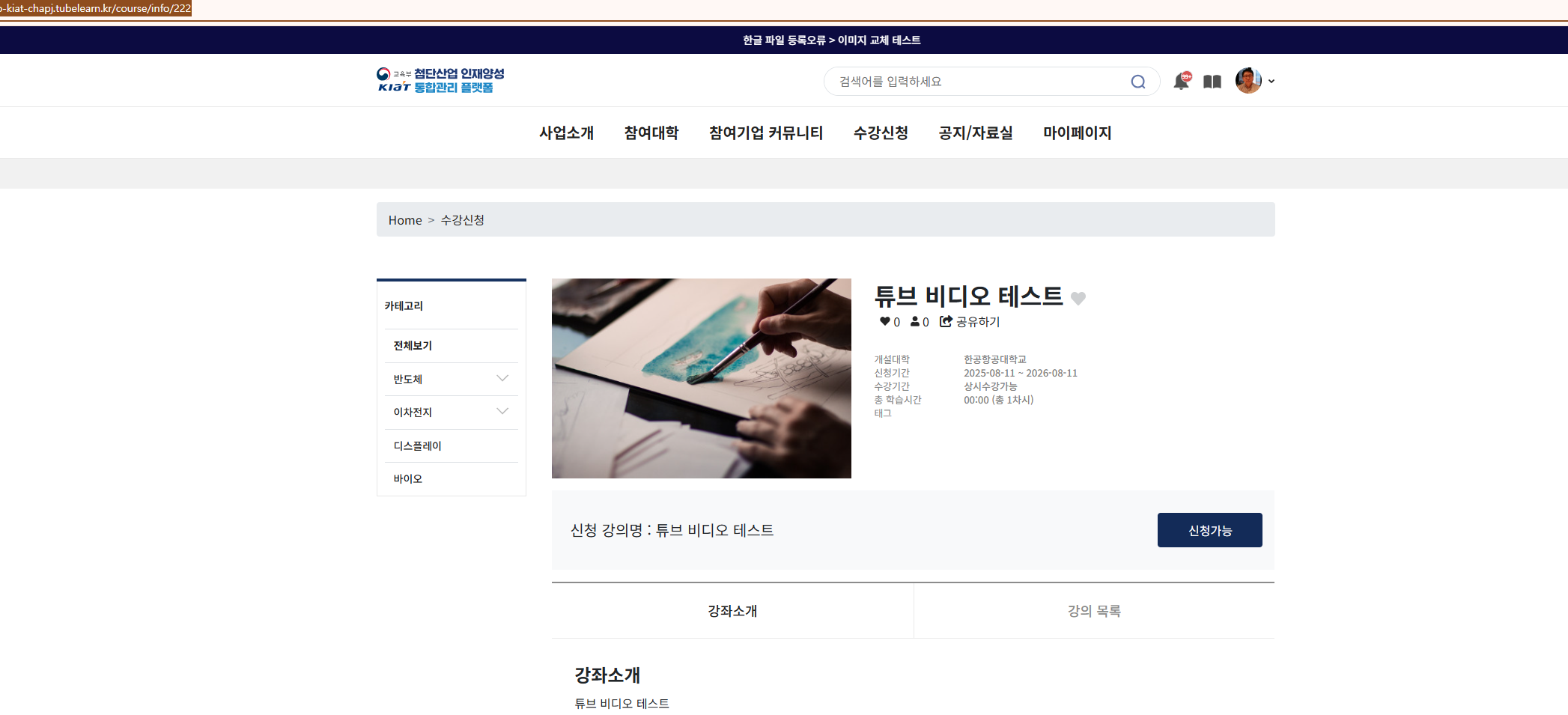Screen dimensions: 1568x715
Task: Expand the 반도체 category chevron
Action: pyautogui.click(x=502, y=379)
